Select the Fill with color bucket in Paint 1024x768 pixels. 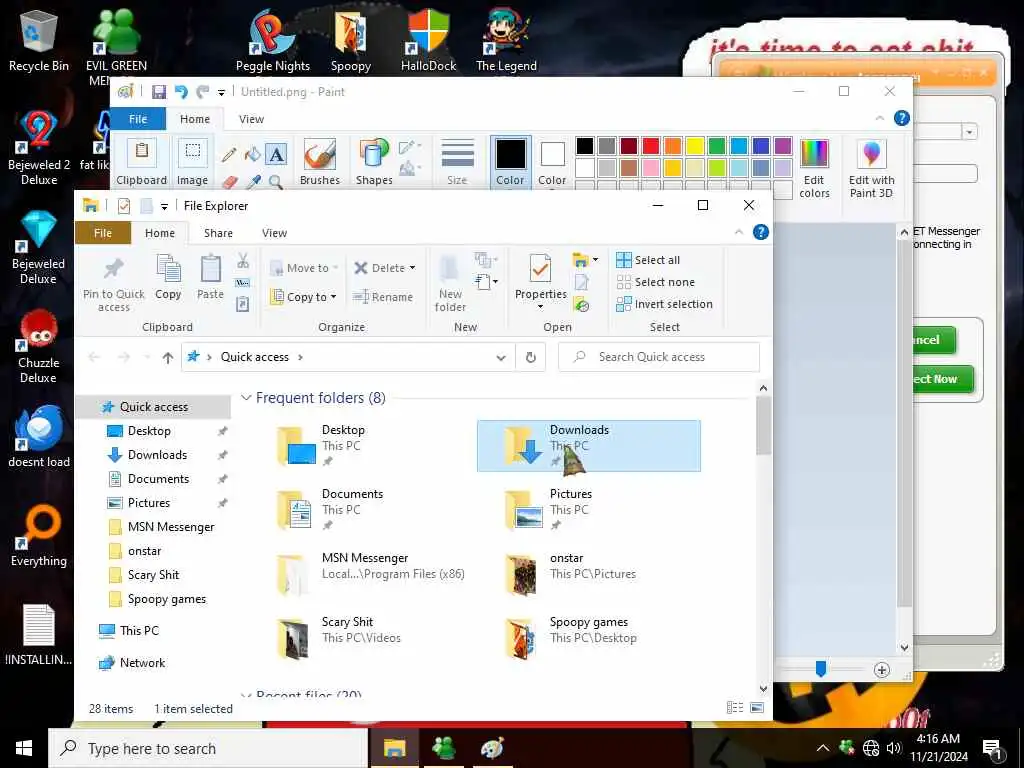[252, 155]
